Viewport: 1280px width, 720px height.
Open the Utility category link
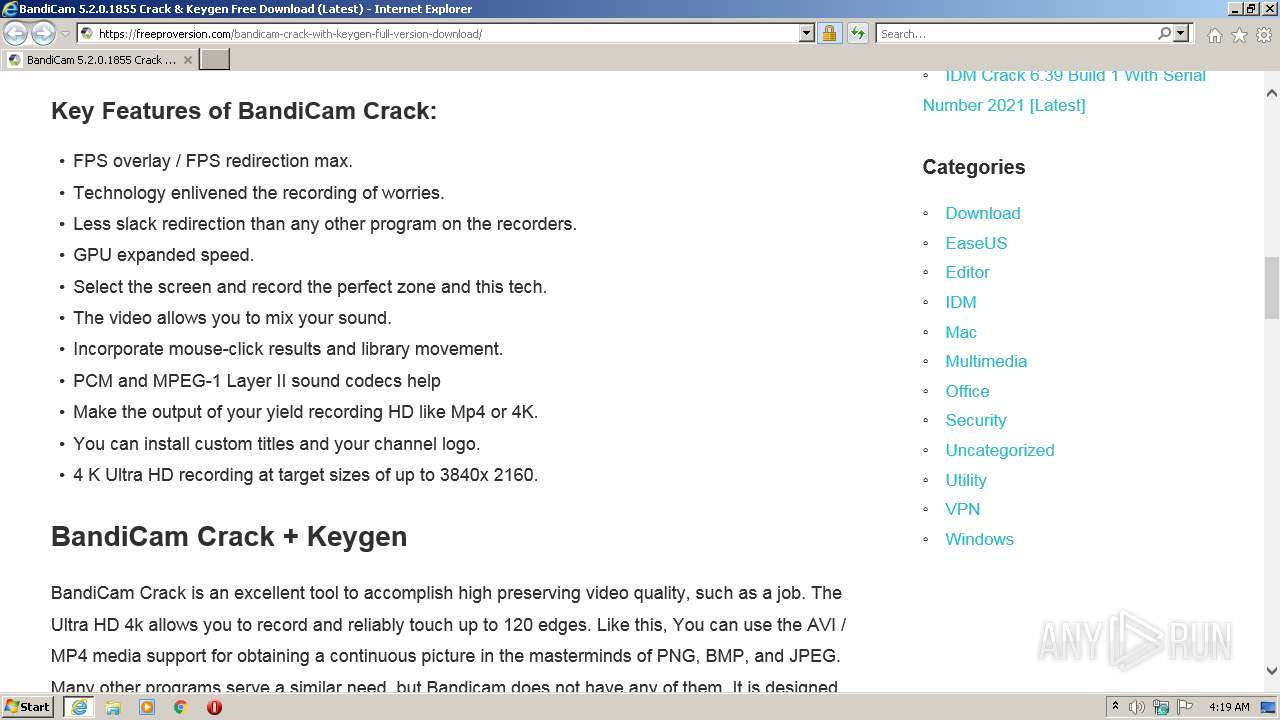(x=966, y=480)
